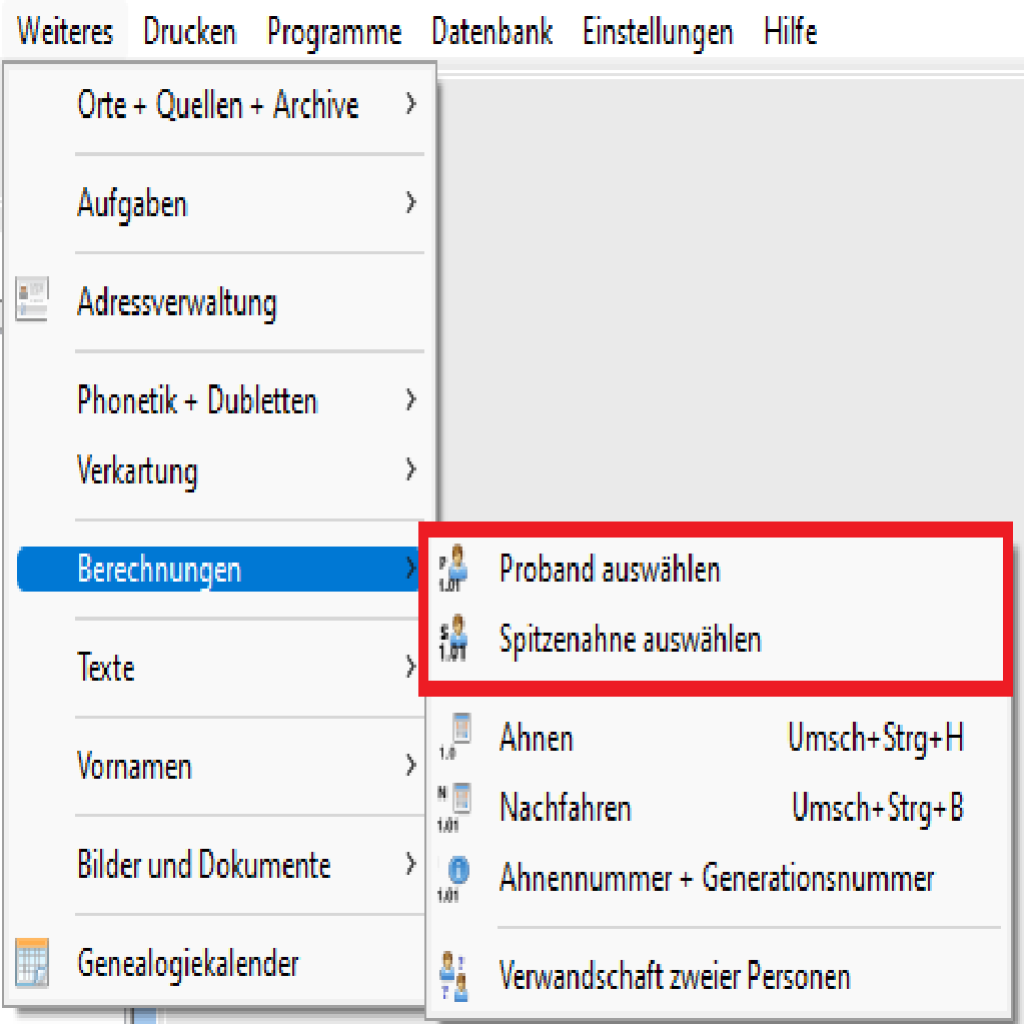Select the Texte menu entry
Viewport: 1024px width, 1024px height.
click(106, 667)
